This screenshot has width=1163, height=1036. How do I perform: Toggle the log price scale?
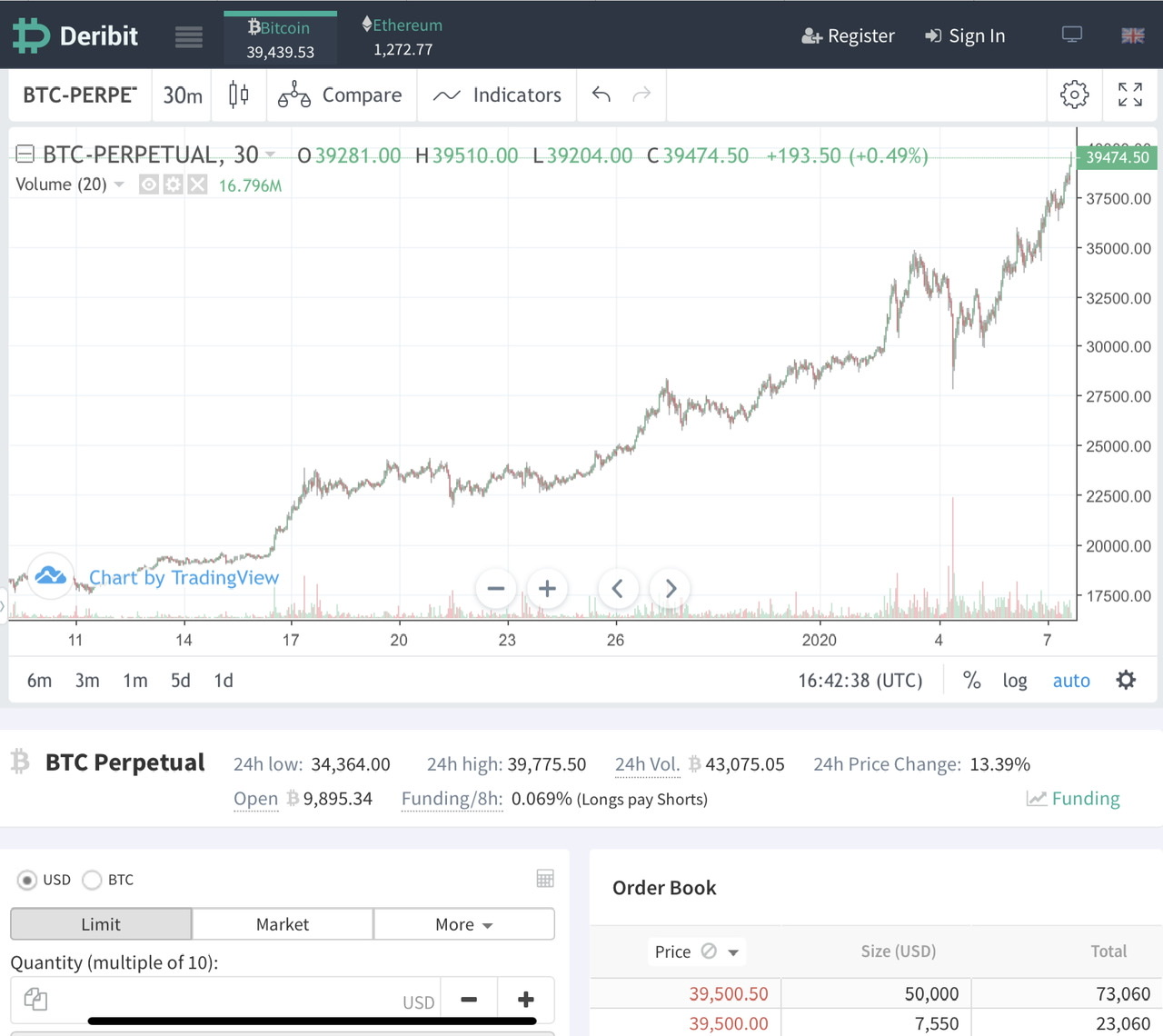[x=1015, y=681]
